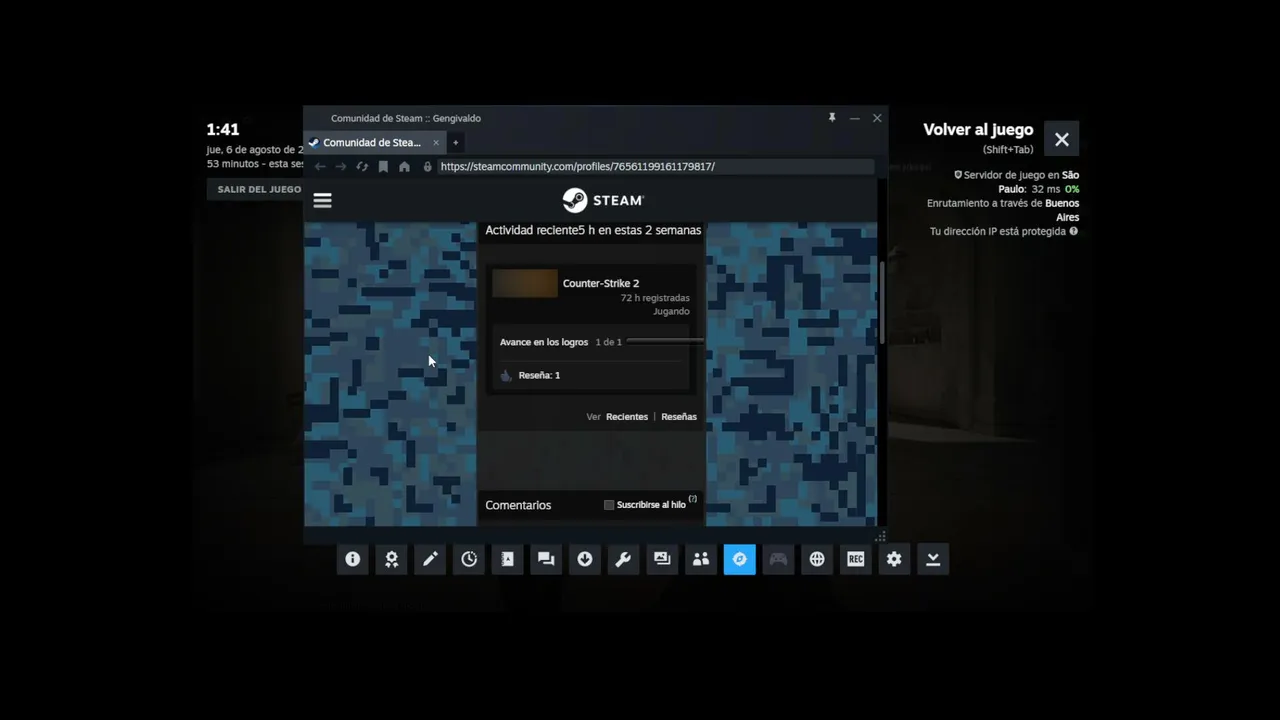Image resolution: width=1280 pixels, height=720 pixels.
Task: Minimize the overlay browser window
Action: [x=855, y=118]
